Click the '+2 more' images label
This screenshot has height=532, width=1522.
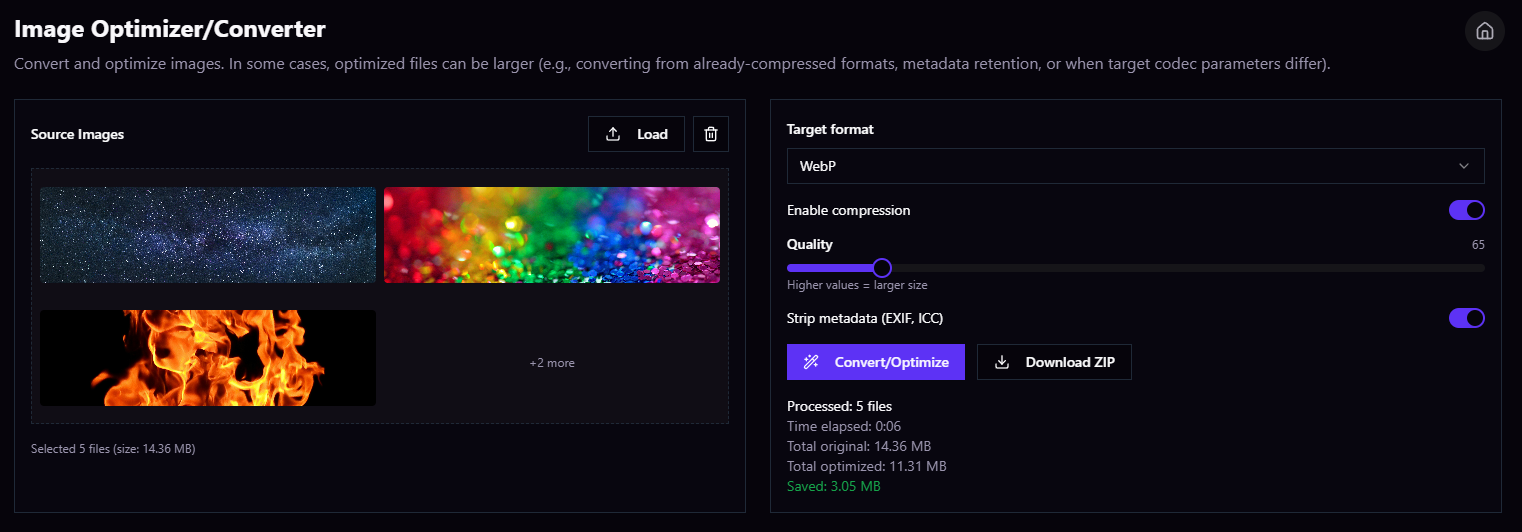click(552, 363)
